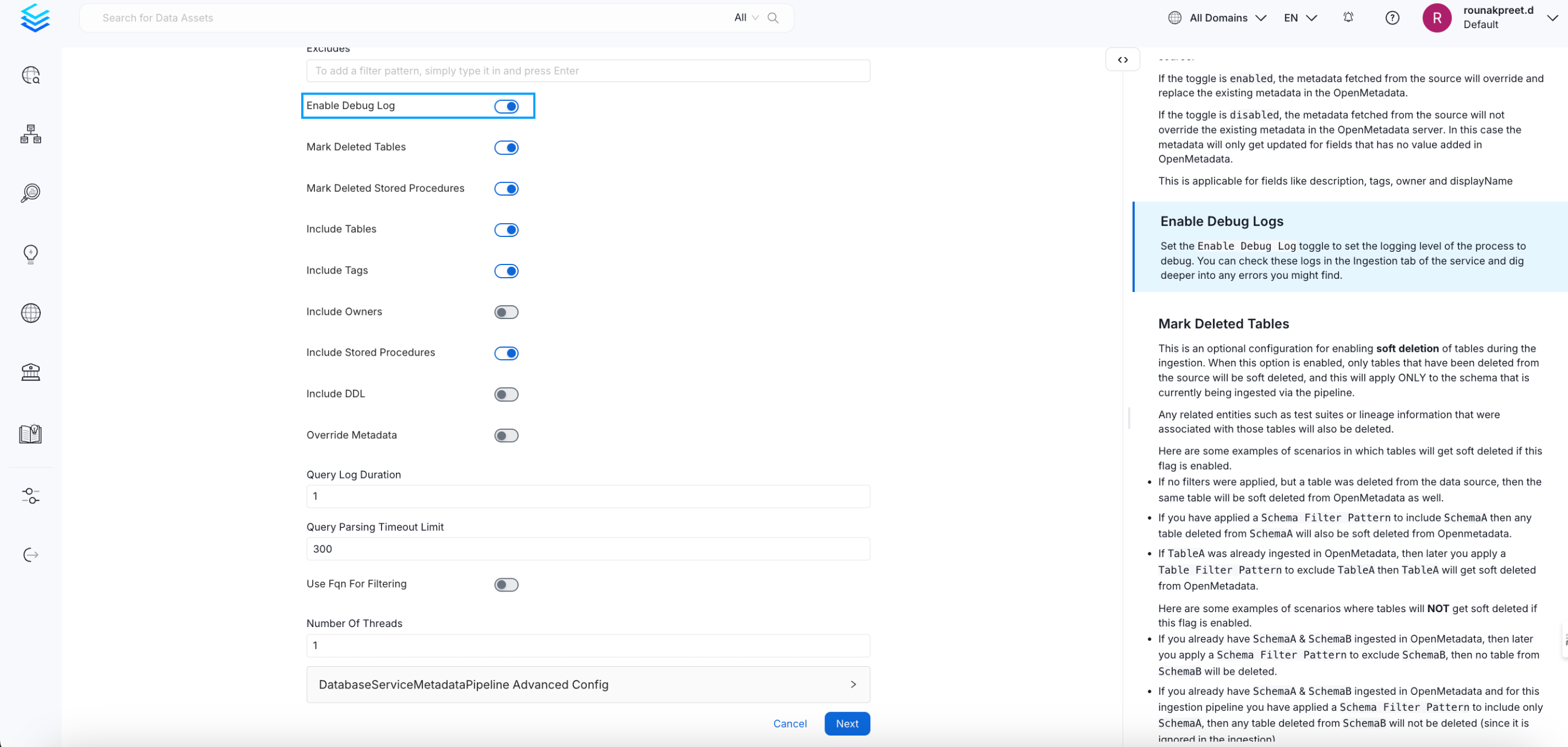Click the notification bell icon
This screenshot has height=747, width=1568.
tap(1348, 18)
